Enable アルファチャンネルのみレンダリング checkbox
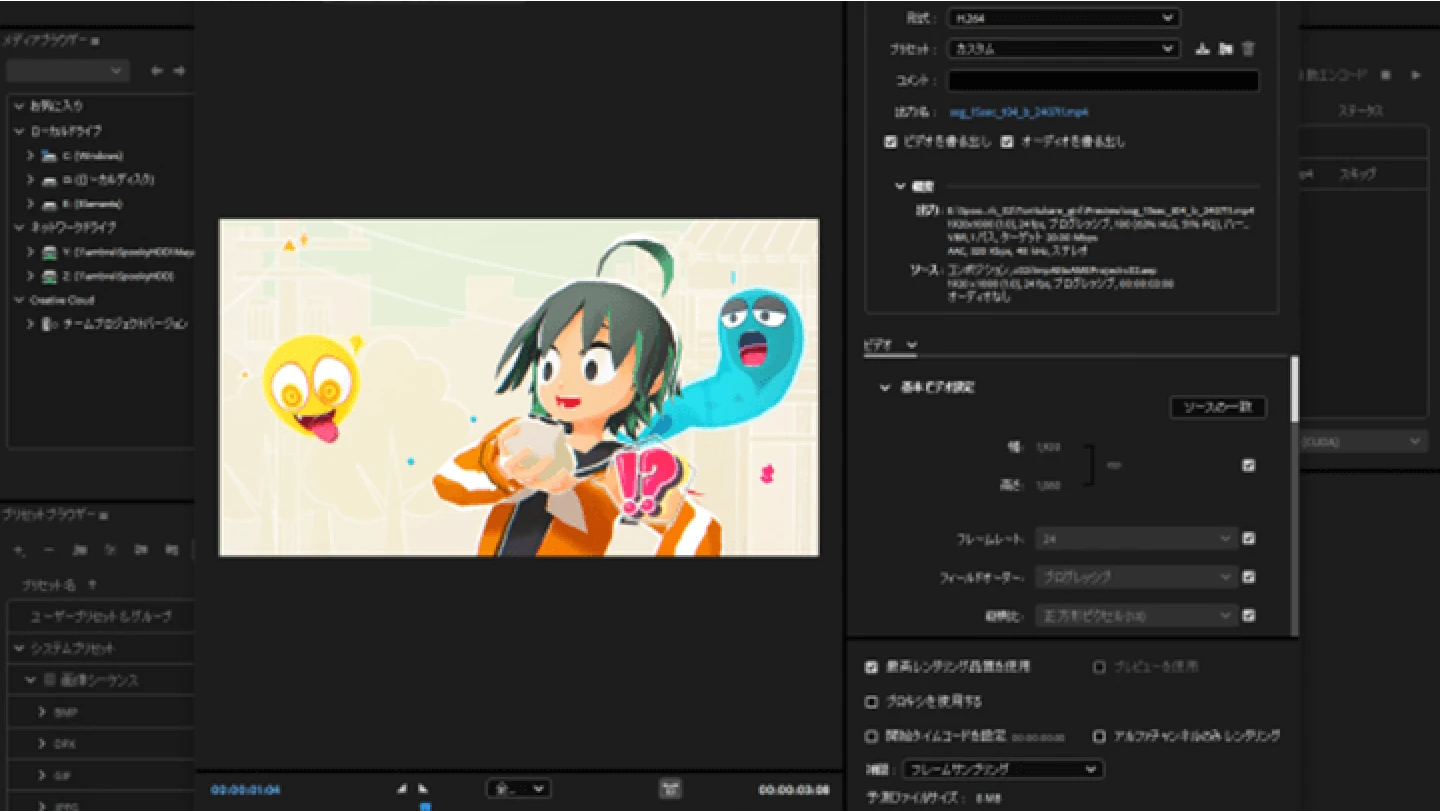 (1099, 736)
